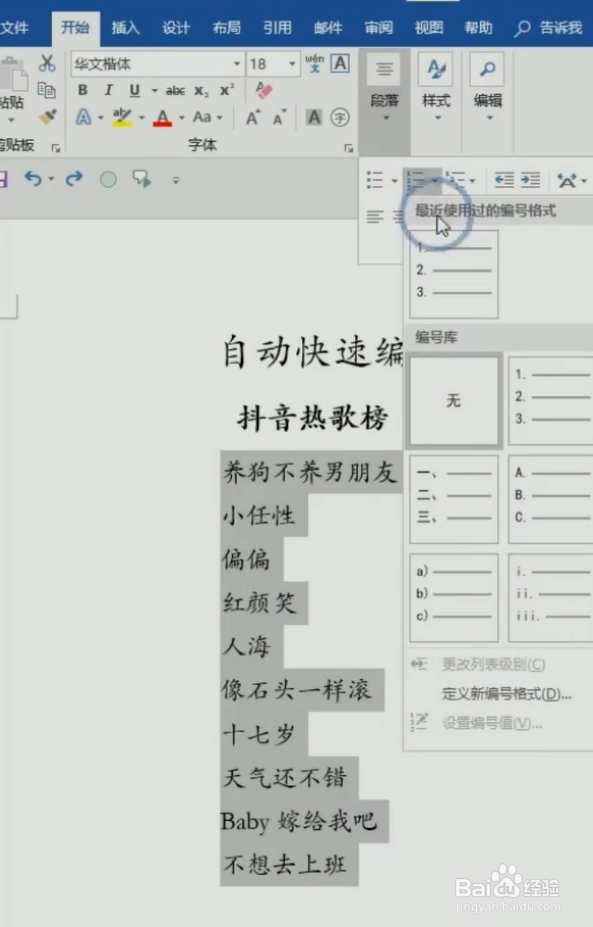Open the font group dialog launcher
This screenshot has width=593, height=927.
pyautogui.click(x=349, y=148)
